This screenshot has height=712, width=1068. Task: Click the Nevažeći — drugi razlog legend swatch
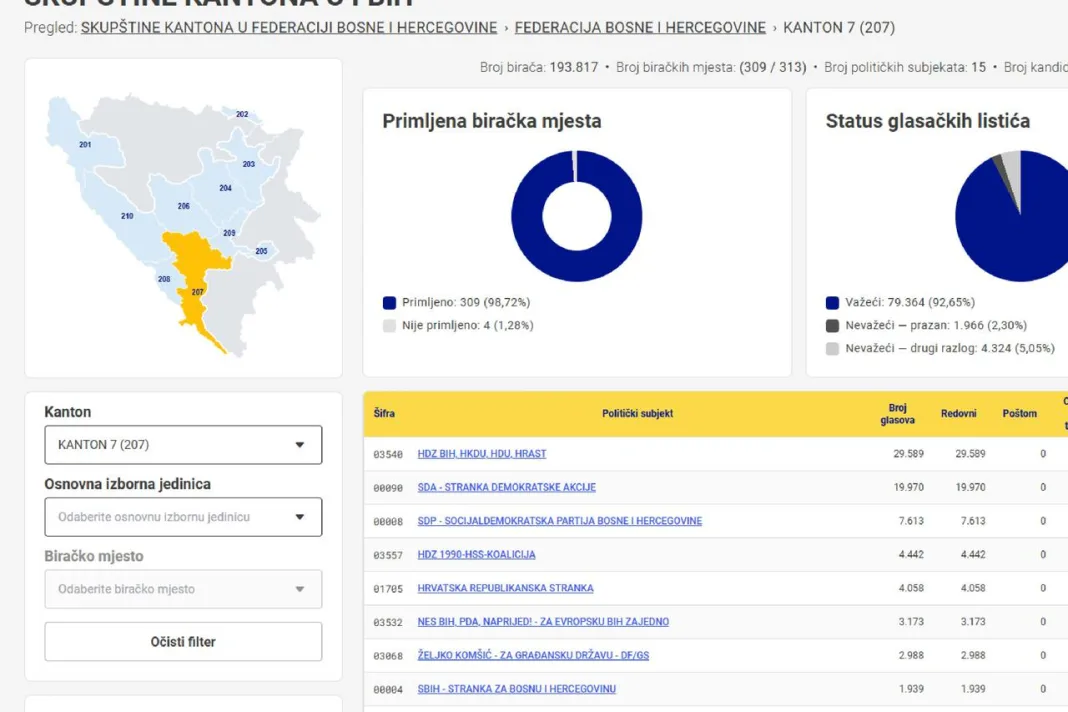[x=832, y=348]
